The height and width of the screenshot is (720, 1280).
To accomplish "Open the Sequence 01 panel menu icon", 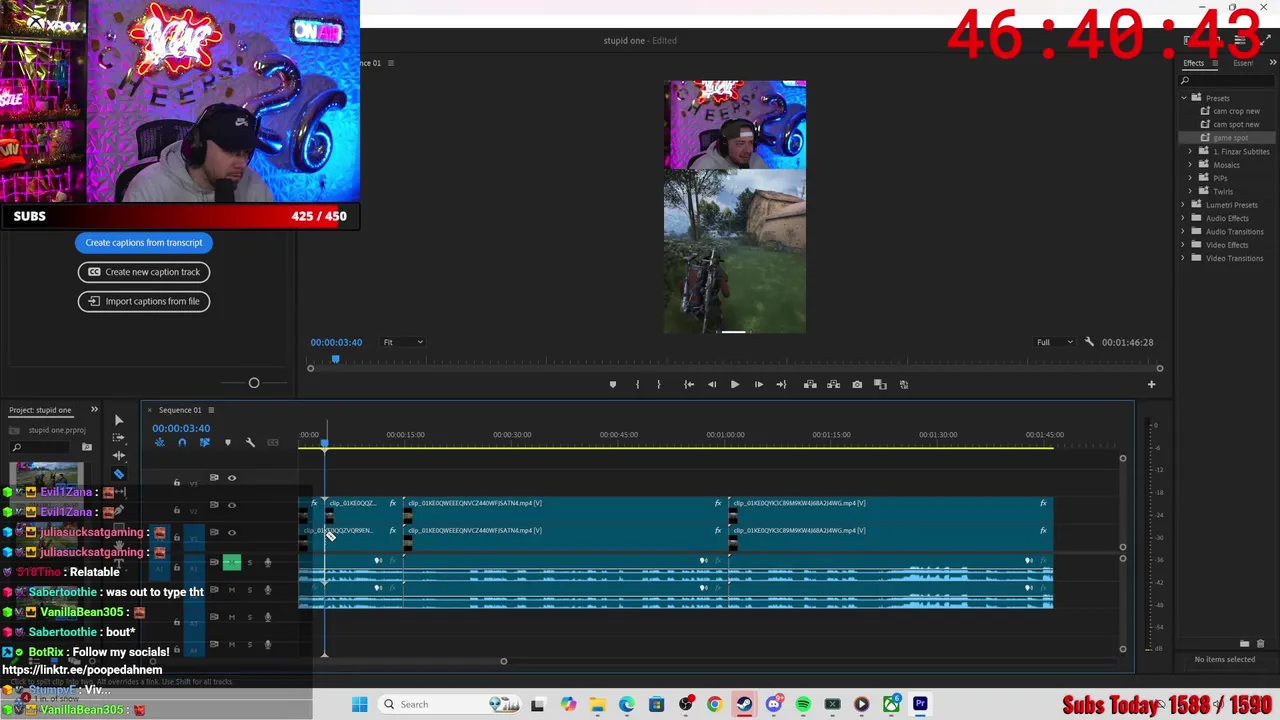I will point(211,410).
